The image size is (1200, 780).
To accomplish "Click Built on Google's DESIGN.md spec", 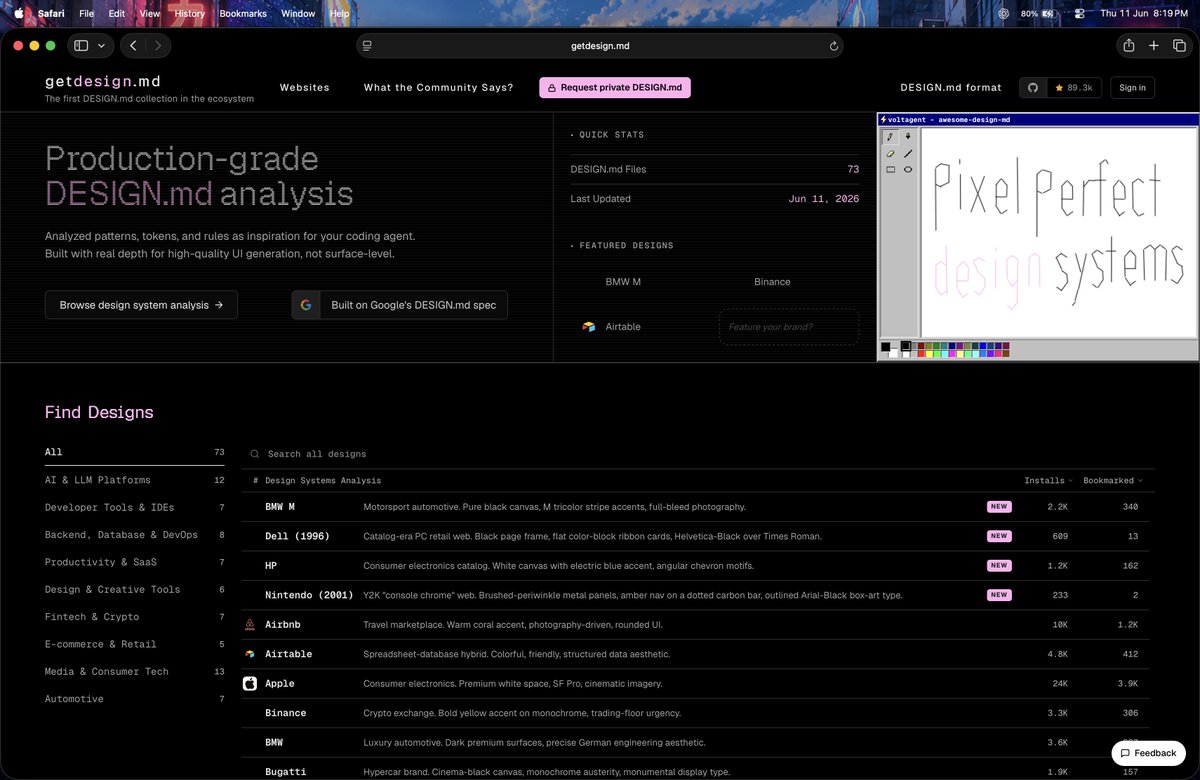I will (x=400, y=305).
